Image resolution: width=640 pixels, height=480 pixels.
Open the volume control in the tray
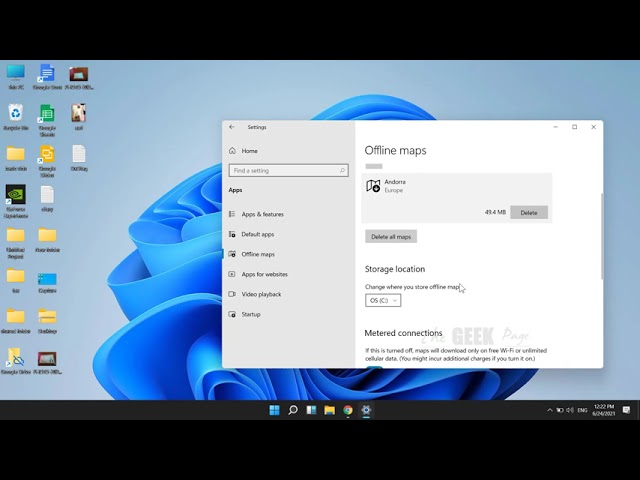click(570, 410)
